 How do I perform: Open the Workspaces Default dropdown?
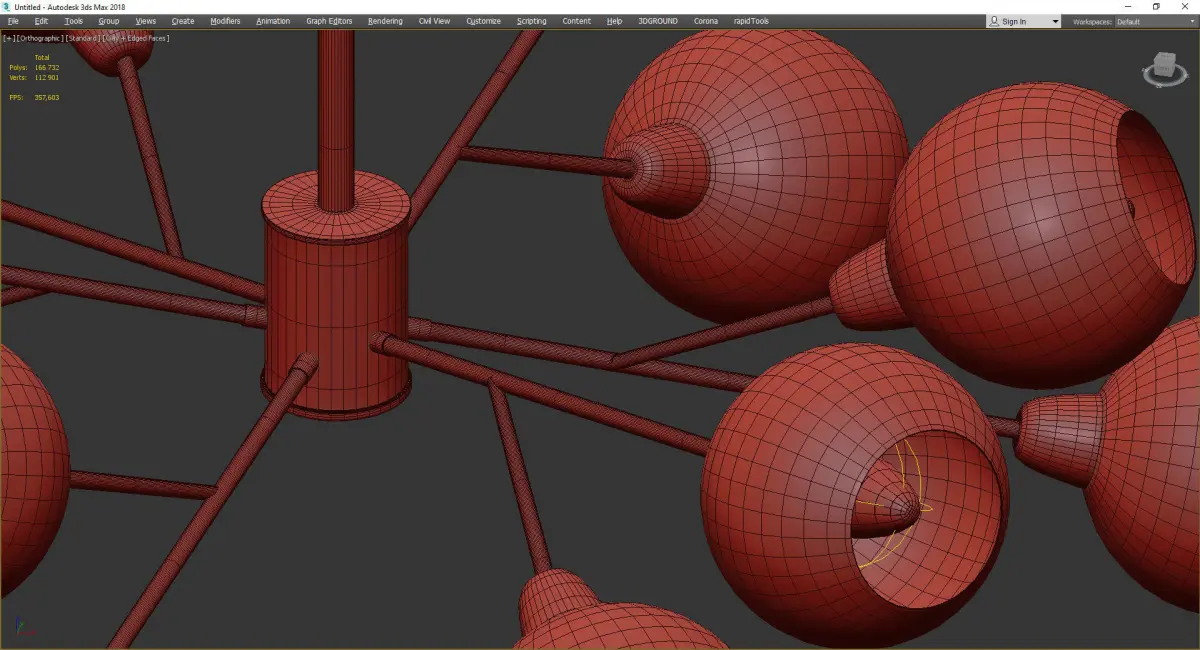coord(1155,21)
